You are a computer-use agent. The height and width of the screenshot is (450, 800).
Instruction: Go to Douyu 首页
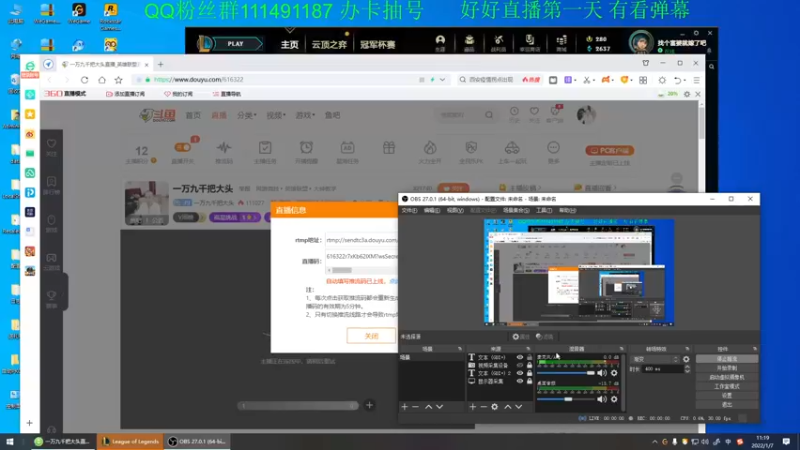(193, 115)
